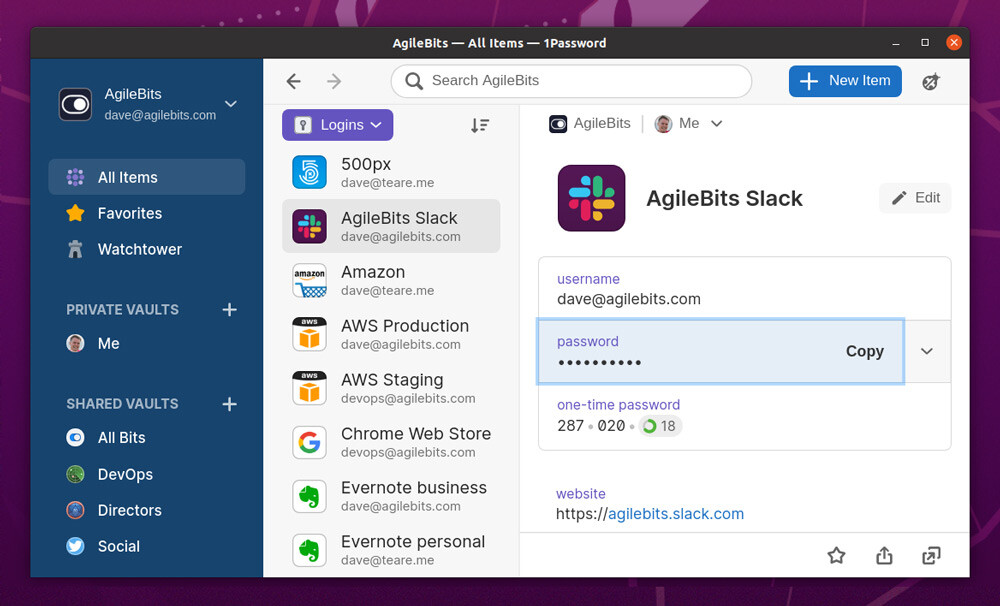Screen dimensions: 1000x606
Task: Select All Items in sidebar
Action: [x=147, y=177]
